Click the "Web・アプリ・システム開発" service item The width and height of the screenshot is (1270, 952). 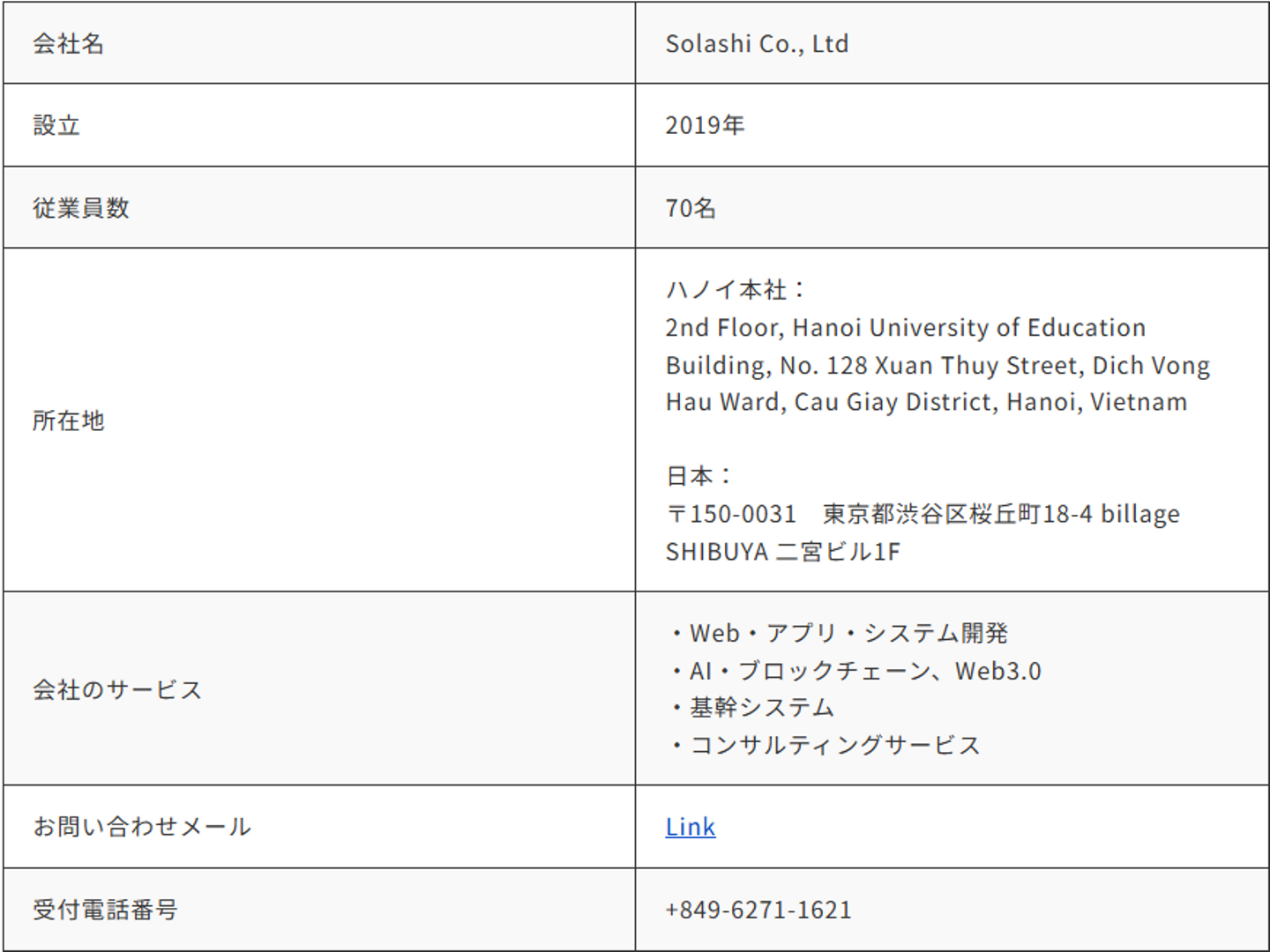click(848, 633)
